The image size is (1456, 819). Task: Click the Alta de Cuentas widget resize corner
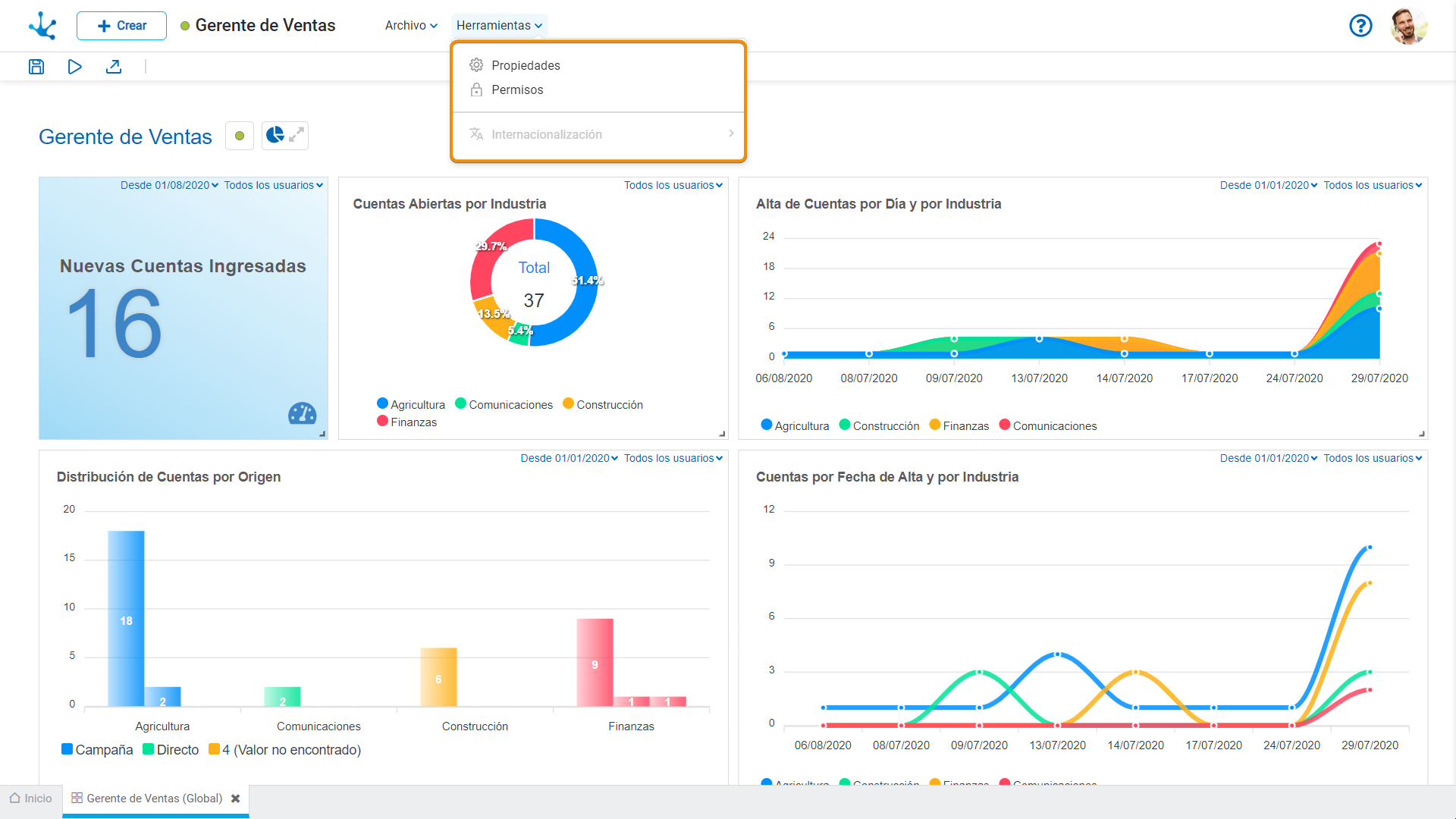pos(1422,434)
